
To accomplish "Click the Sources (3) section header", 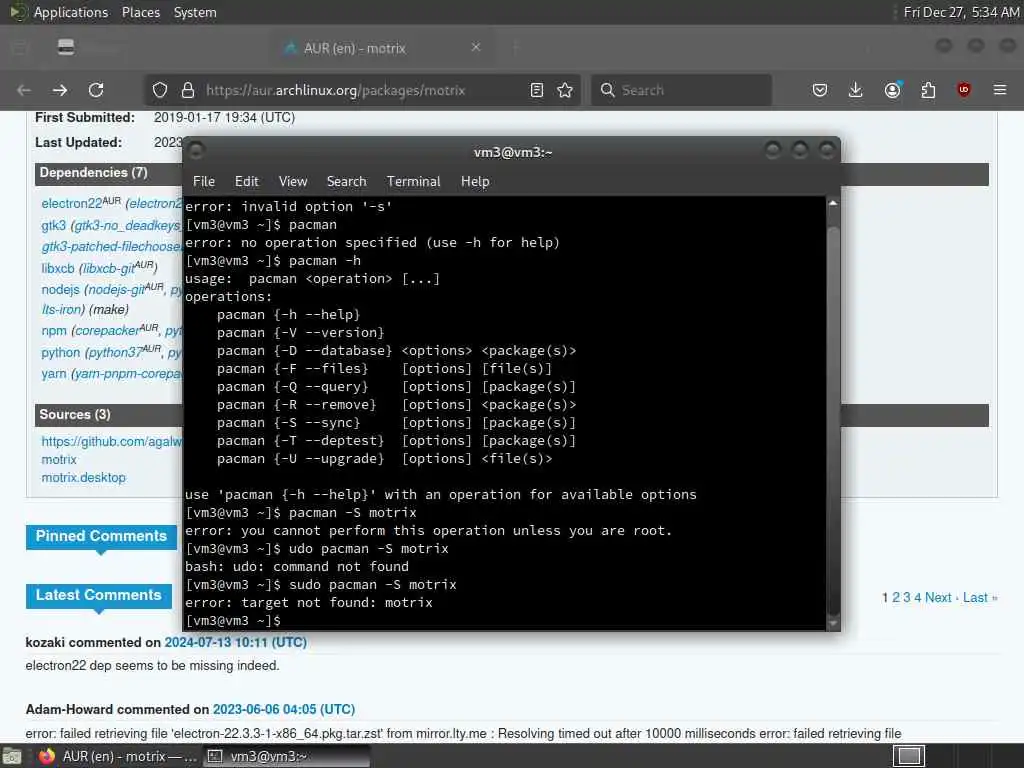I will pyautogui.click(x=75, y=415).
